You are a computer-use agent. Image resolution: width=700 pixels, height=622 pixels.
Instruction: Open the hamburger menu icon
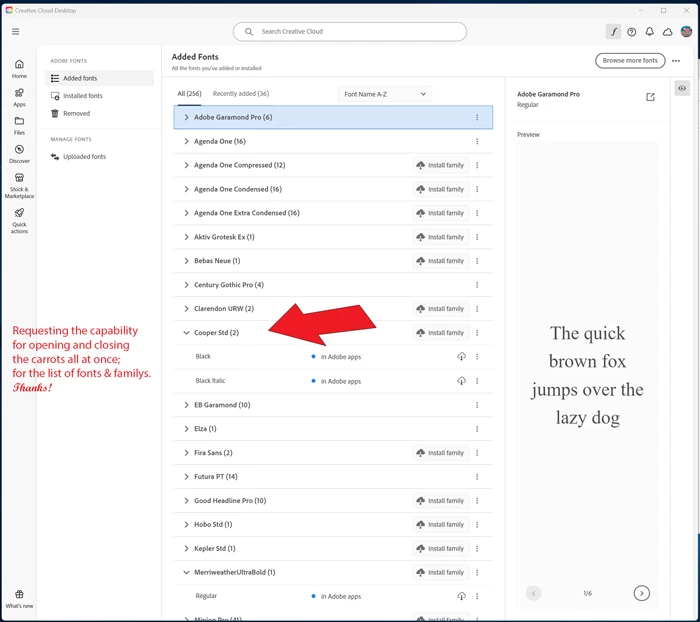coord(16,32)
